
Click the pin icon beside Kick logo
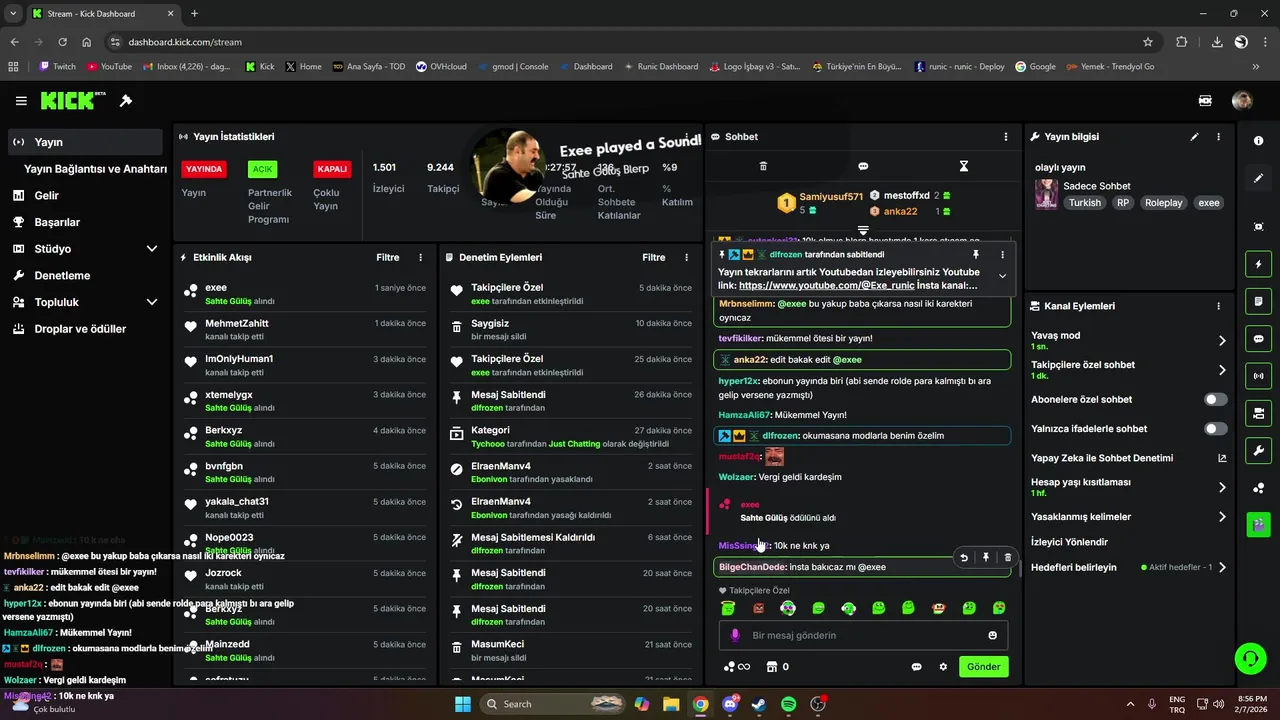point(126,101)
